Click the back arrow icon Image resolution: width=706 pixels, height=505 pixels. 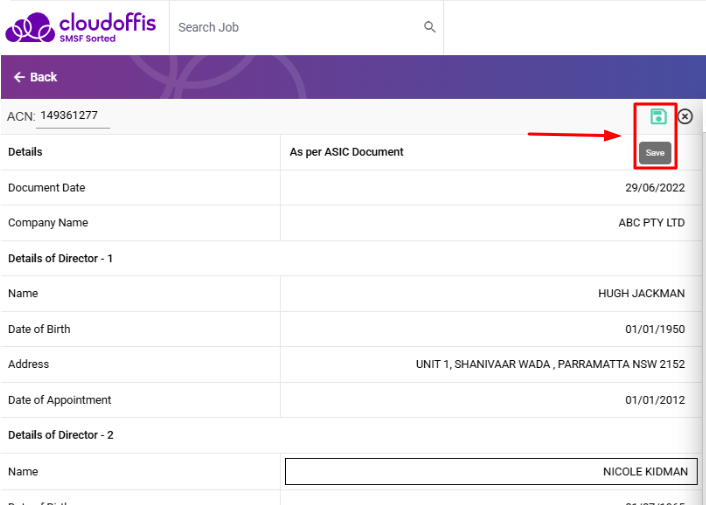click(18, 77)
